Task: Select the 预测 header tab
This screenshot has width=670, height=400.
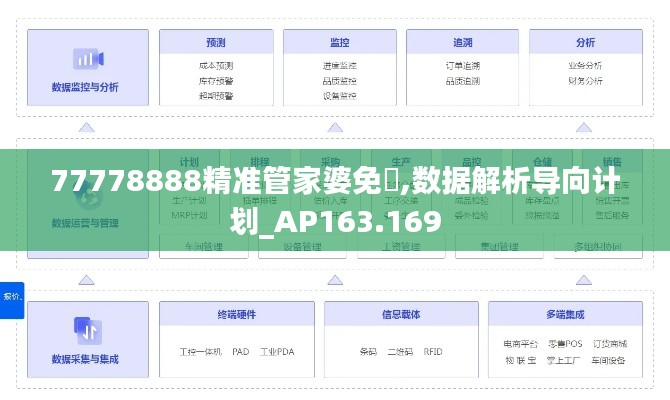Action: [x=215, y=43]
